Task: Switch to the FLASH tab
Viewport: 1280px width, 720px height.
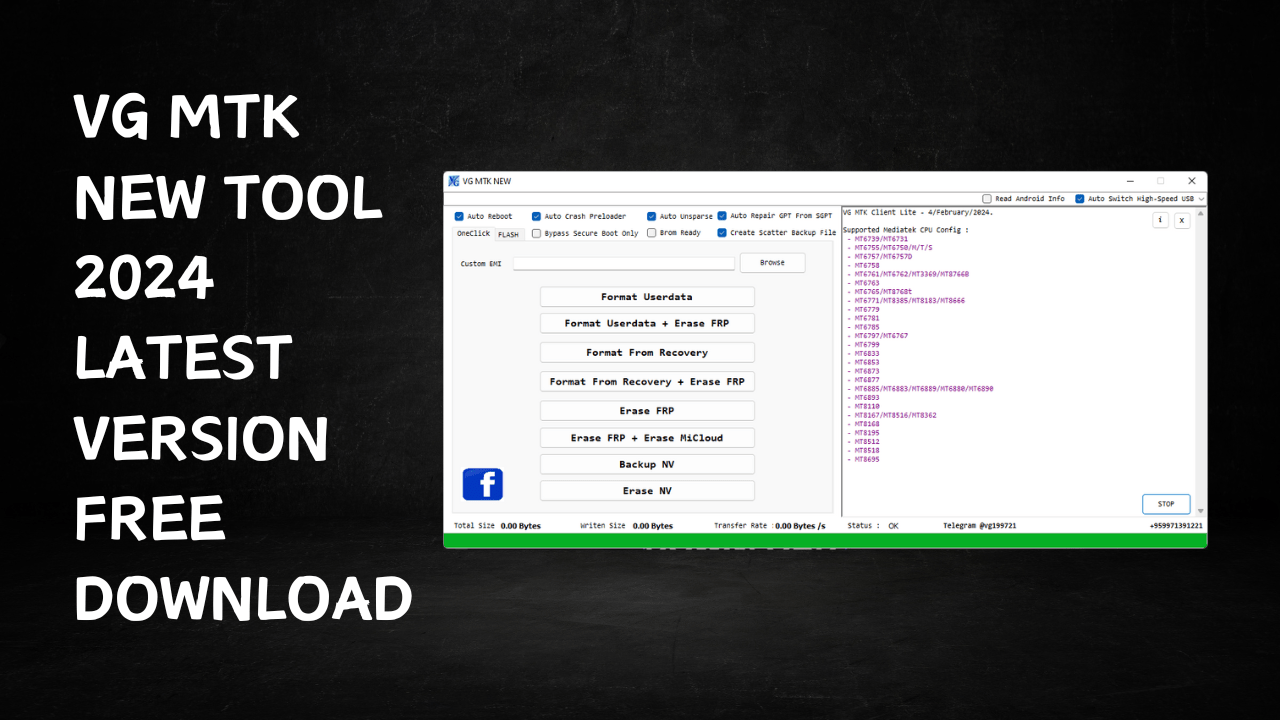Action: pos(508,235)
